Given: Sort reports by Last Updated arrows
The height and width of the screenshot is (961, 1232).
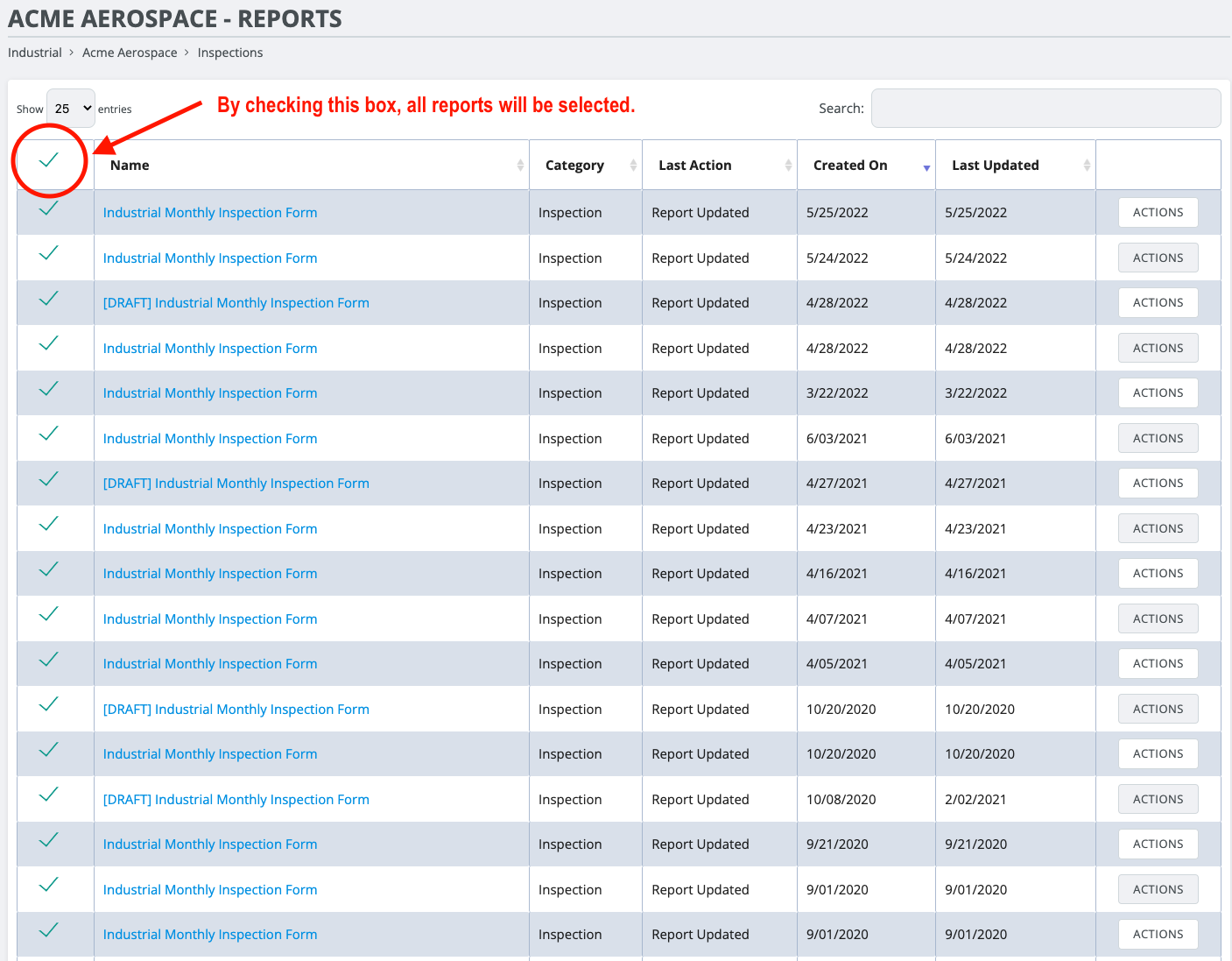Looking at the screenshot, I should pos(1087,166).
